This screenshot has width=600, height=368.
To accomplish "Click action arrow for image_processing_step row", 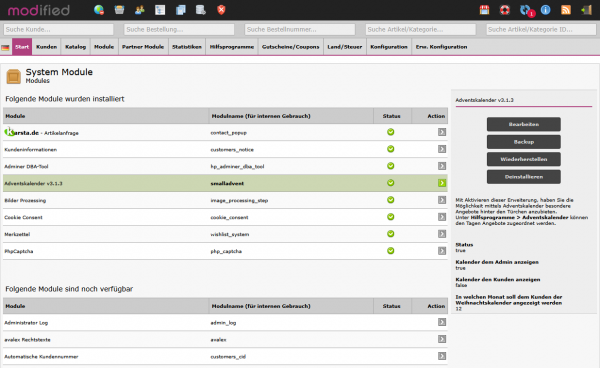I will 442,200.
